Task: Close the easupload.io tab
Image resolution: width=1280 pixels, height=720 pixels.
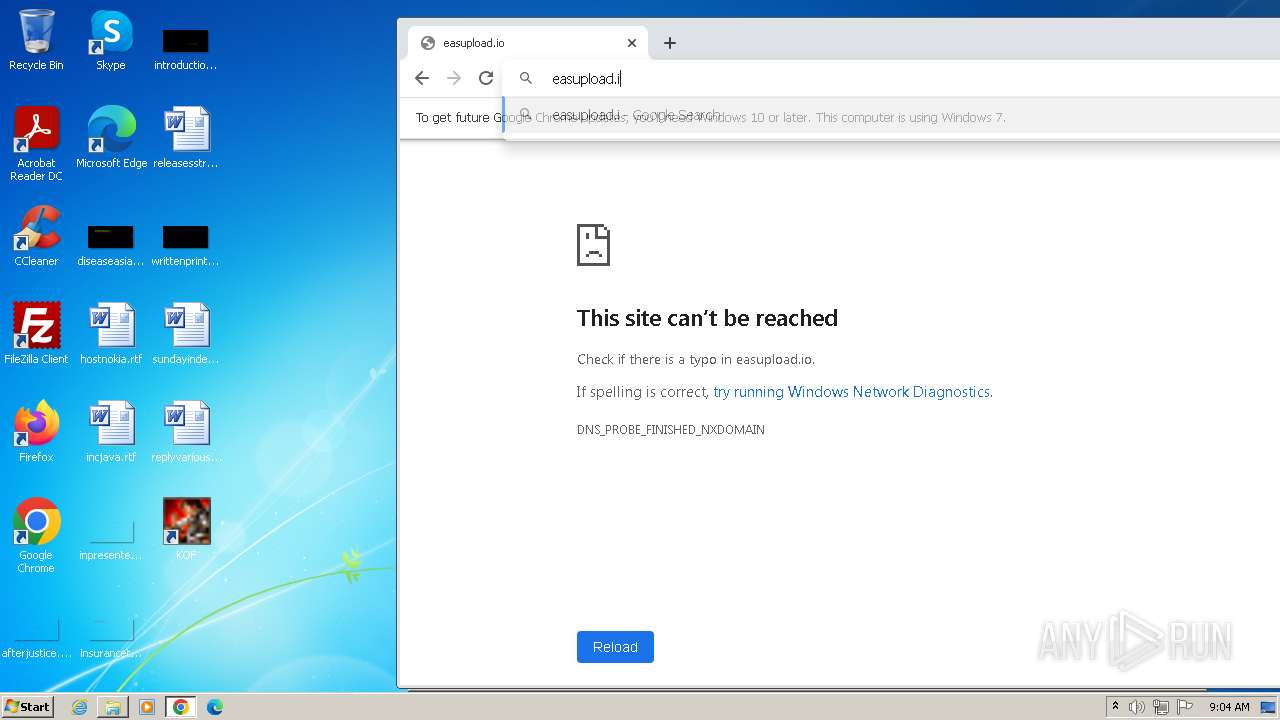Action: [632, 43]
